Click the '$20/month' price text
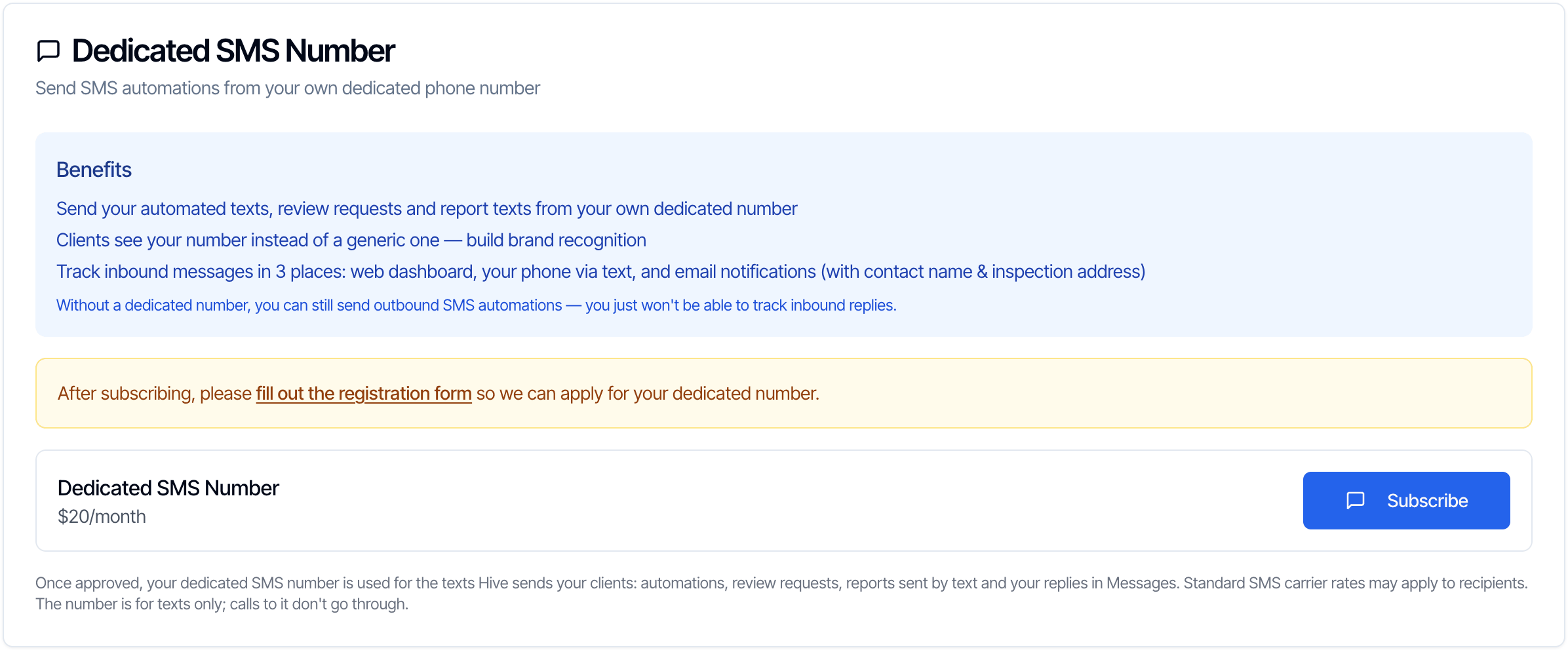Image resolution: width=1568 pixels, height=650 pixels. click(x=102, y=516)
